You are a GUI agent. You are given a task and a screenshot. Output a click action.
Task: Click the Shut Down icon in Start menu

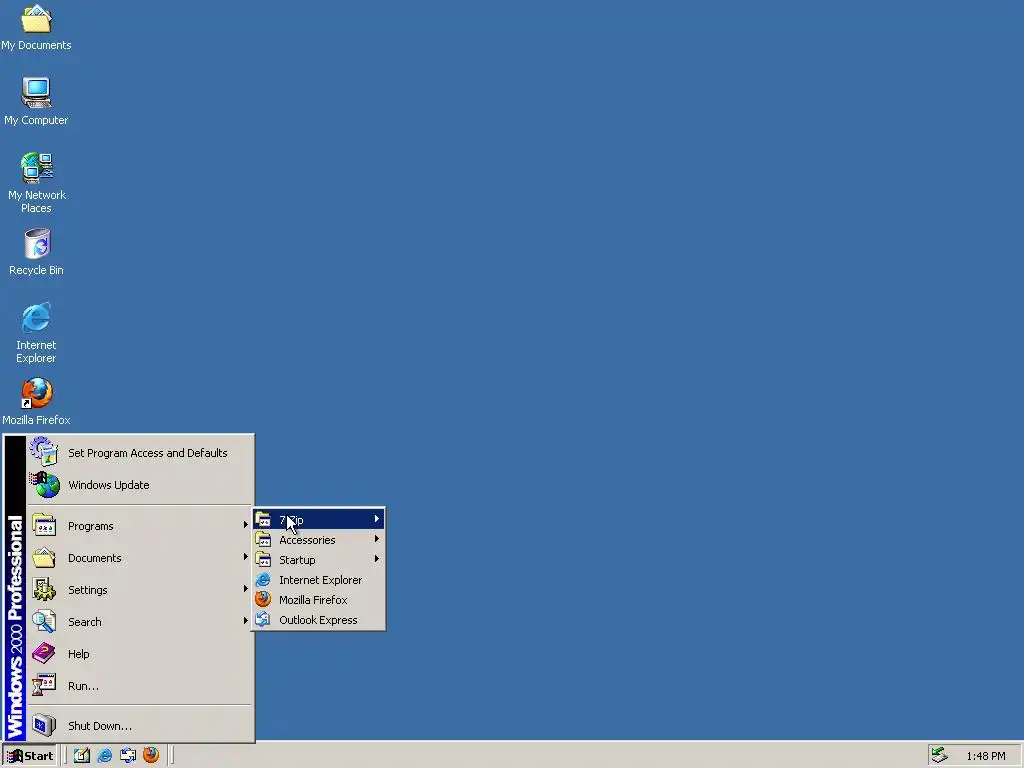click(x=44, y=725)
